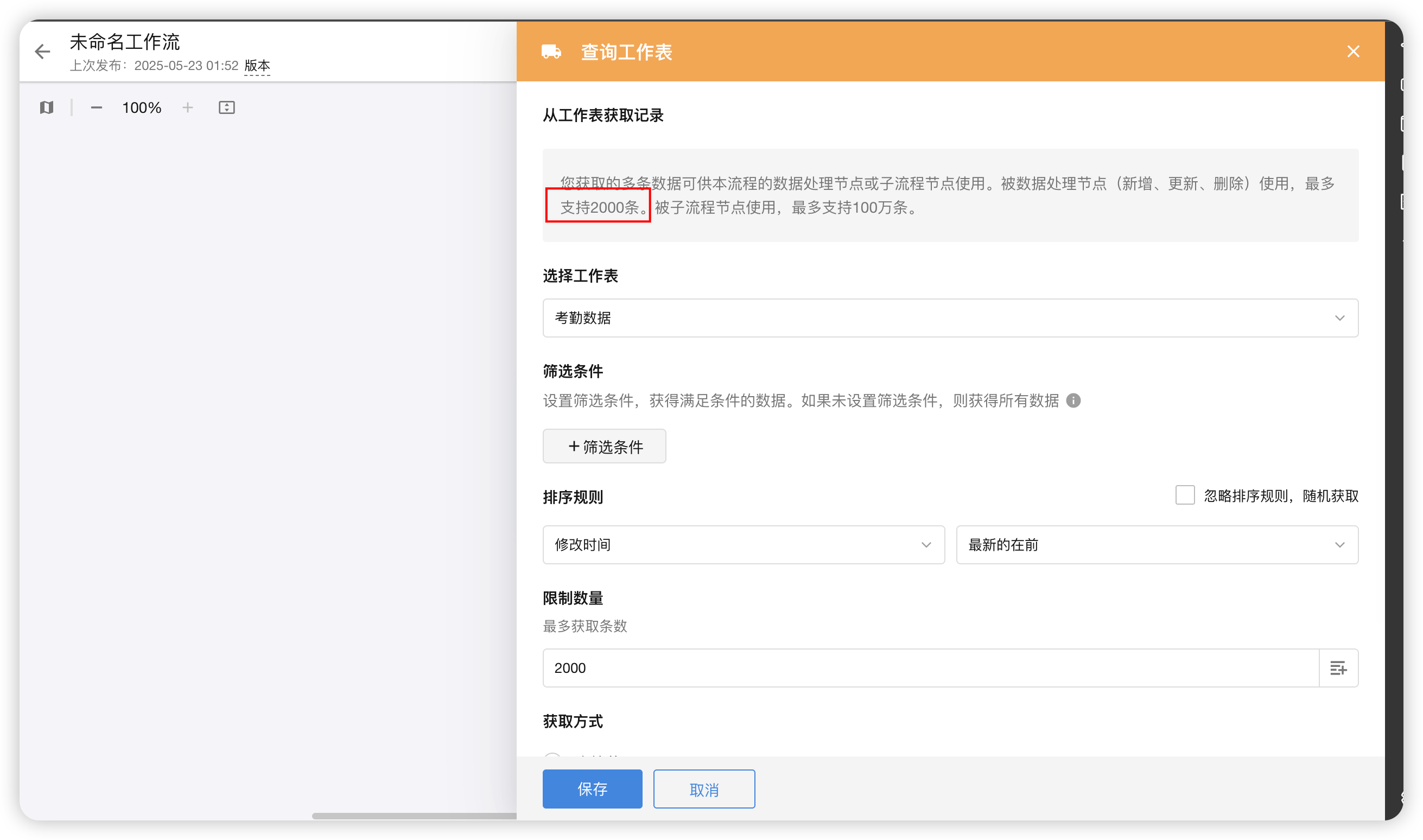Click the blue 保存 button

pos(592,788)
